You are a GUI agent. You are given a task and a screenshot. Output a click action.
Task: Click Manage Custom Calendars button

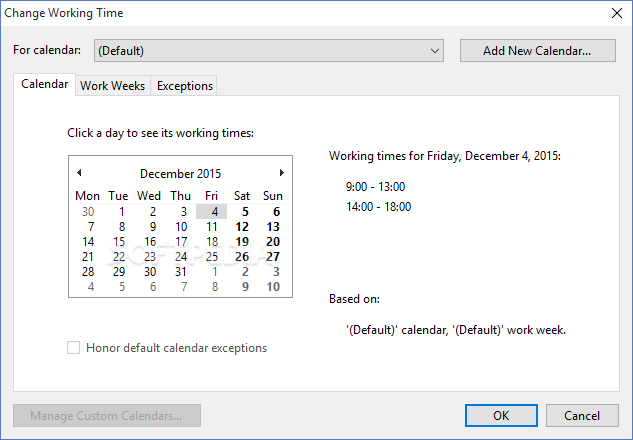[x=107, y=415]
